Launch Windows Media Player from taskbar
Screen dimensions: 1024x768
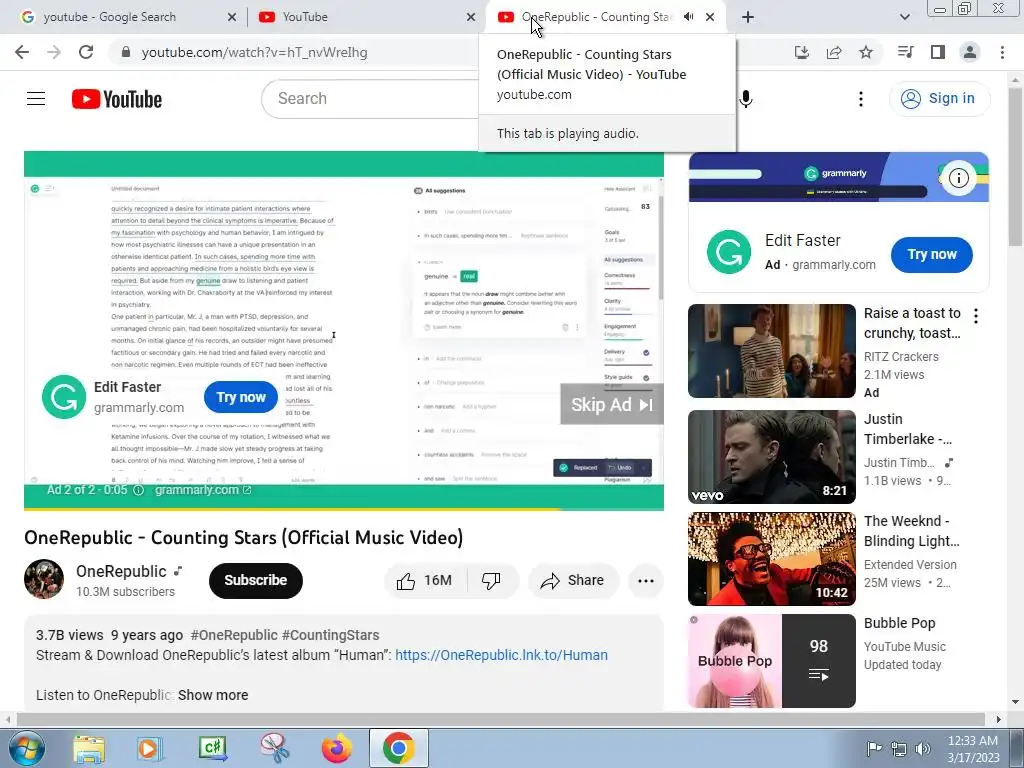click(x=150, y=748)
